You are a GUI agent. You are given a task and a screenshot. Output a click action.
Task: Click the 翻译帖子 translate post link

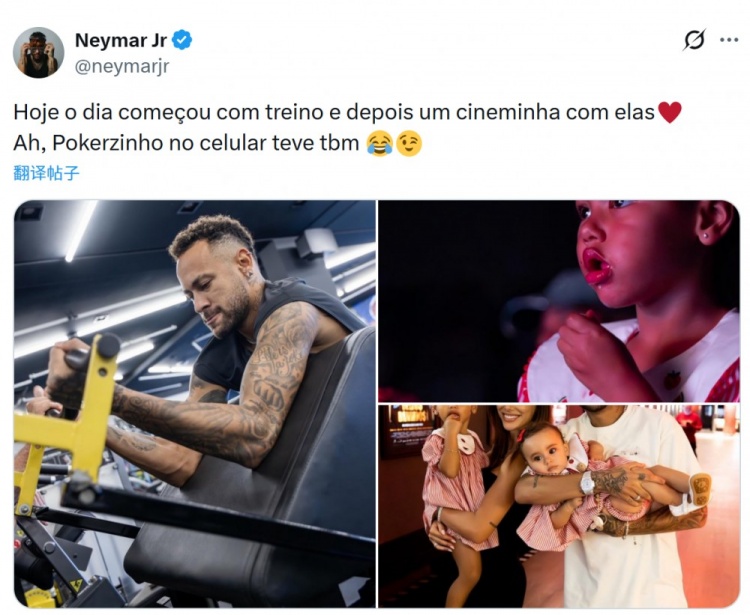pos(46,173)
